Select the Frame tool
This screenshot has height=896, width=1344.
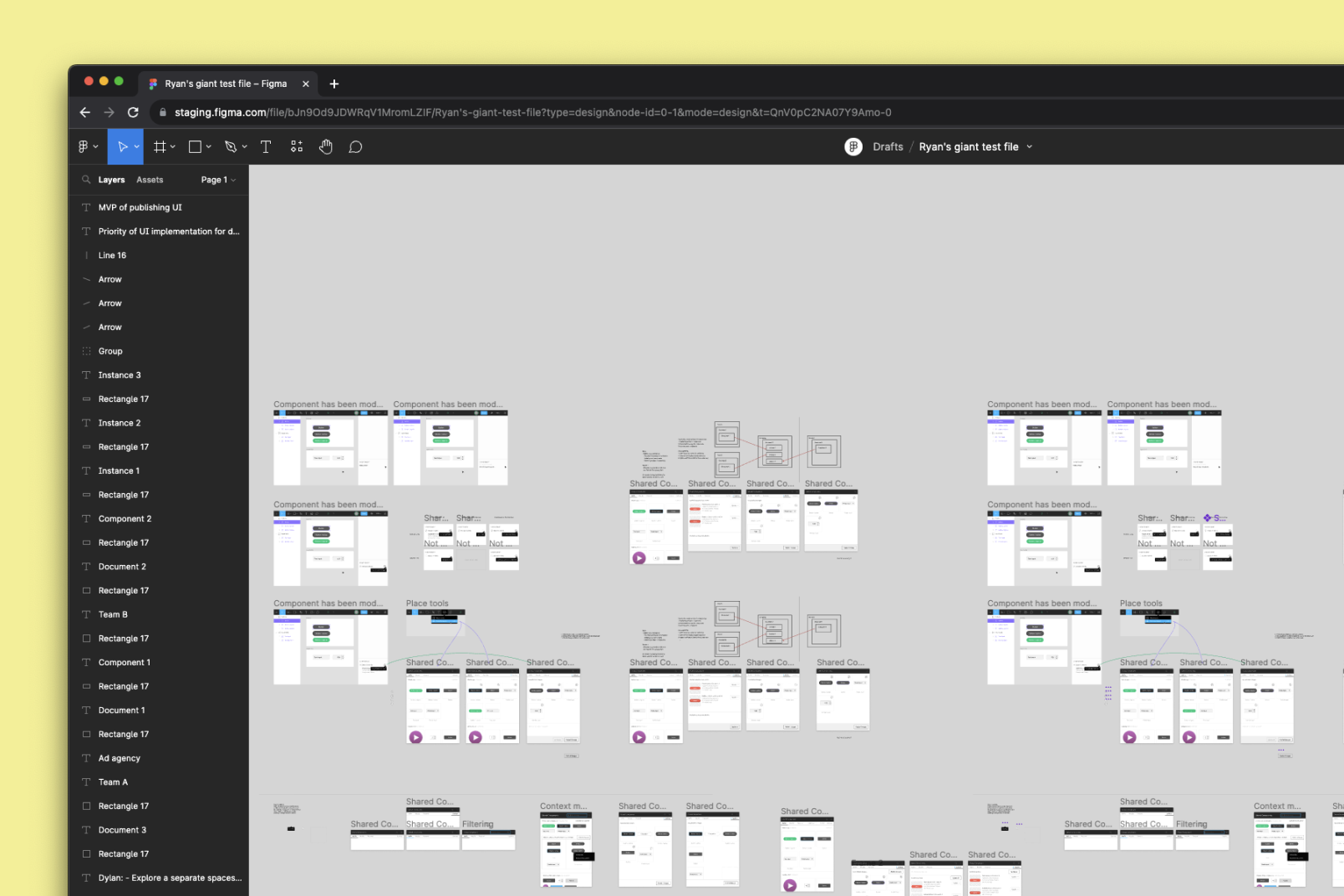click(x=160, y=147)
